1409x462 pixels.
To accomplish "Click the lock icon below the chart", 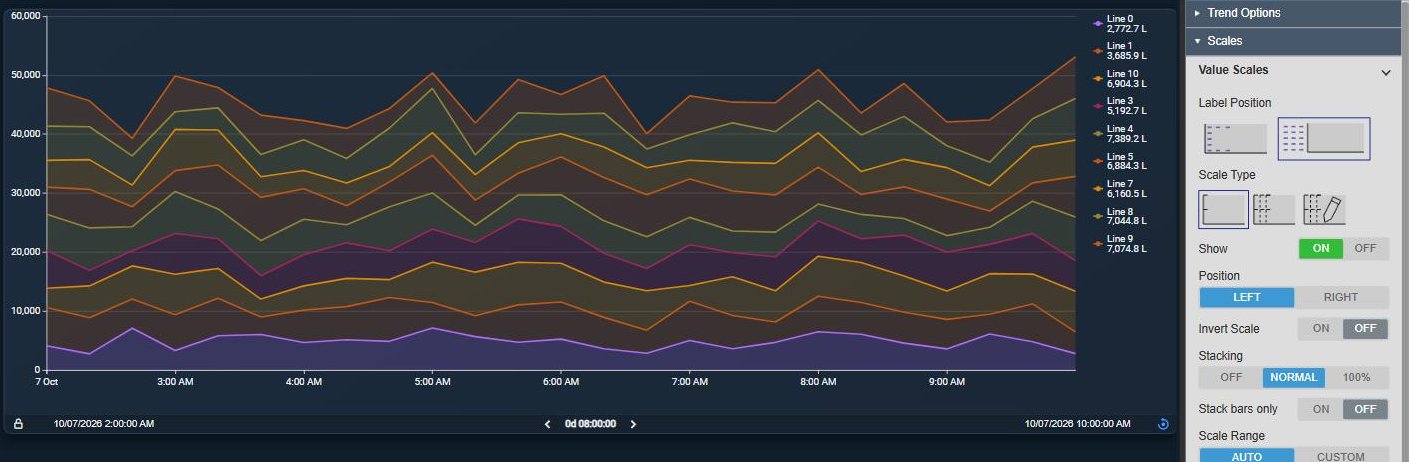I will (x=18, y=424).
